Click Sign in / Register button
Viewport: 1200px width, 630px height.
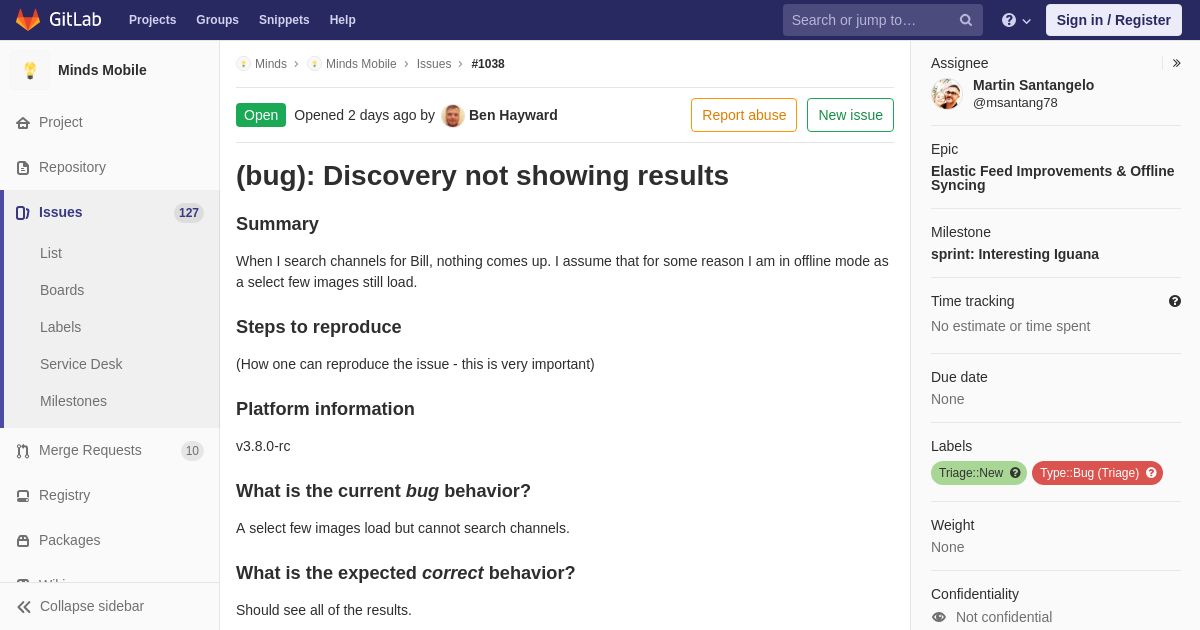tap(1113, 20)
